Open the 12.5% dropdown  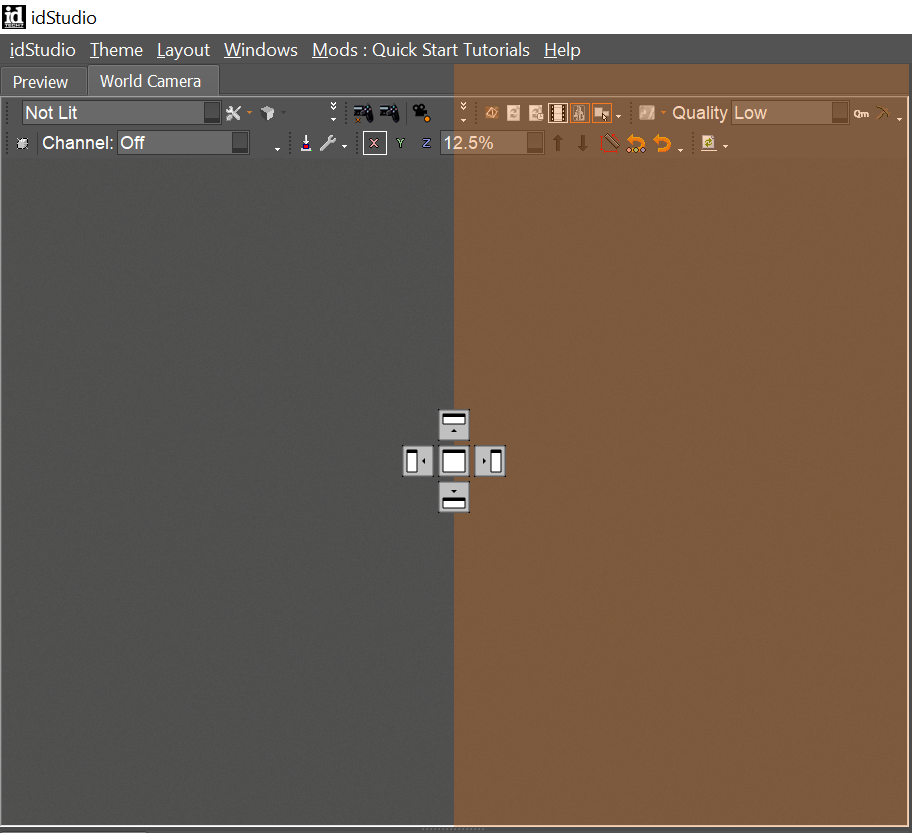[x=492, y=143]
